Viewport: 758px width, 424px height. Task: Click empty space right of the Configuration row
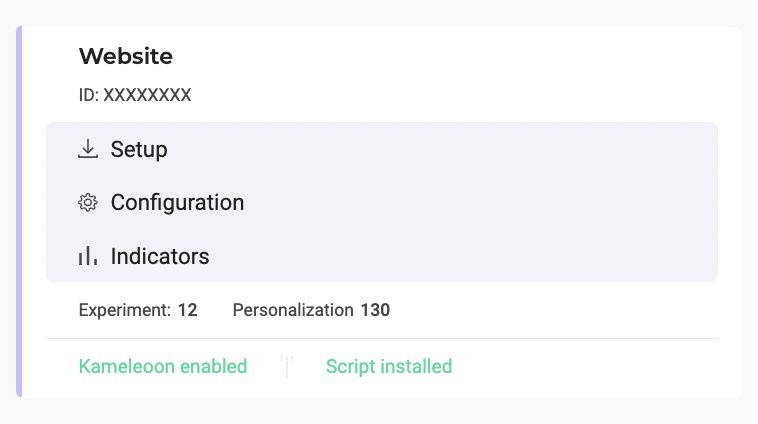click(x=481, y=202)
